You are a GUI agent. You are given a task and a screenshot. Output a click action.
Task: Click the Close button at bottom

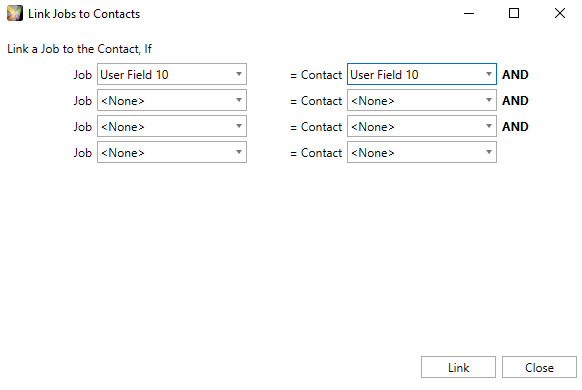539,367
